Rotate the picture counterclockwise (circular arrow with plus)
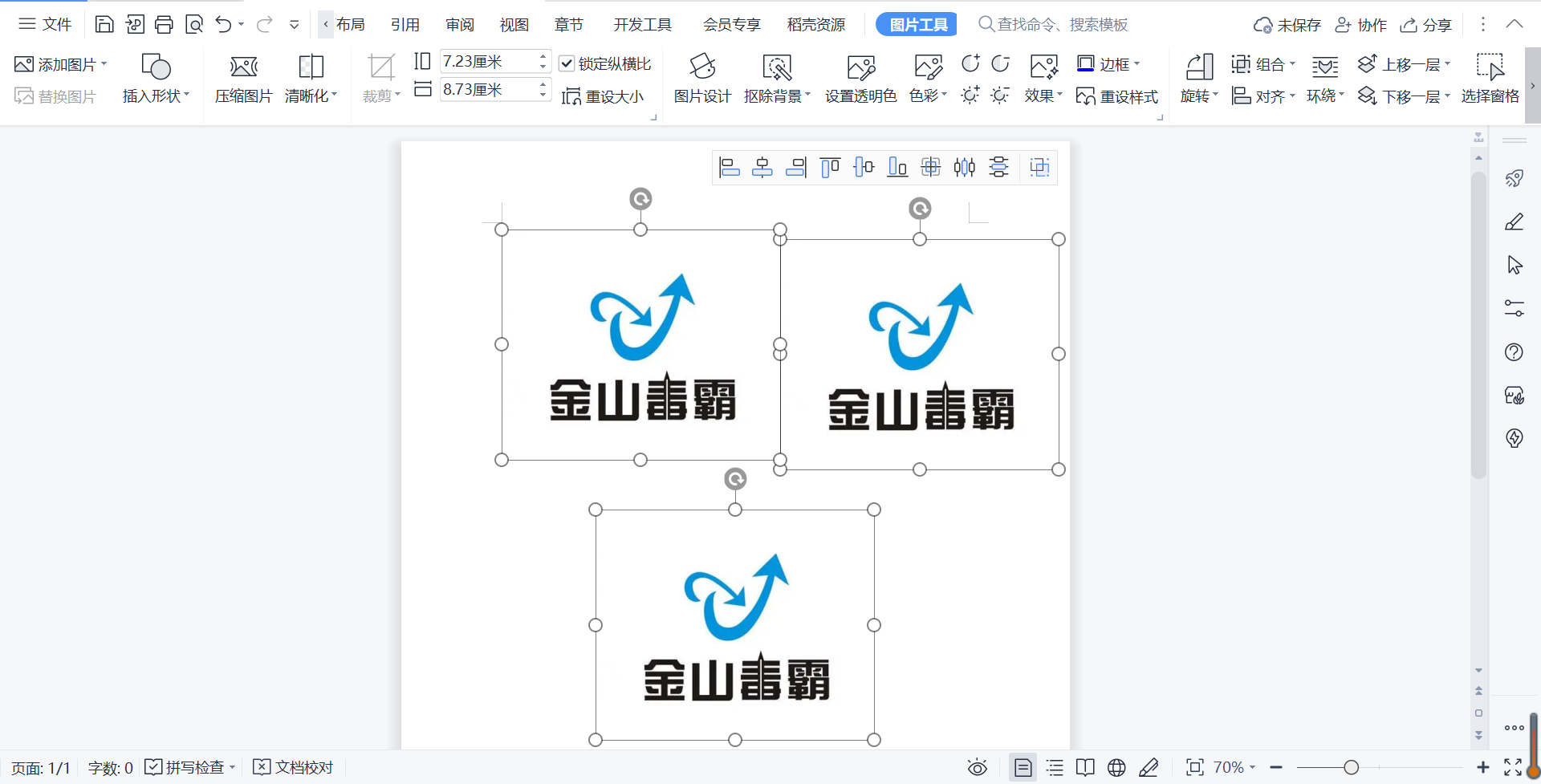1541x784 pixels. point(970,63)
